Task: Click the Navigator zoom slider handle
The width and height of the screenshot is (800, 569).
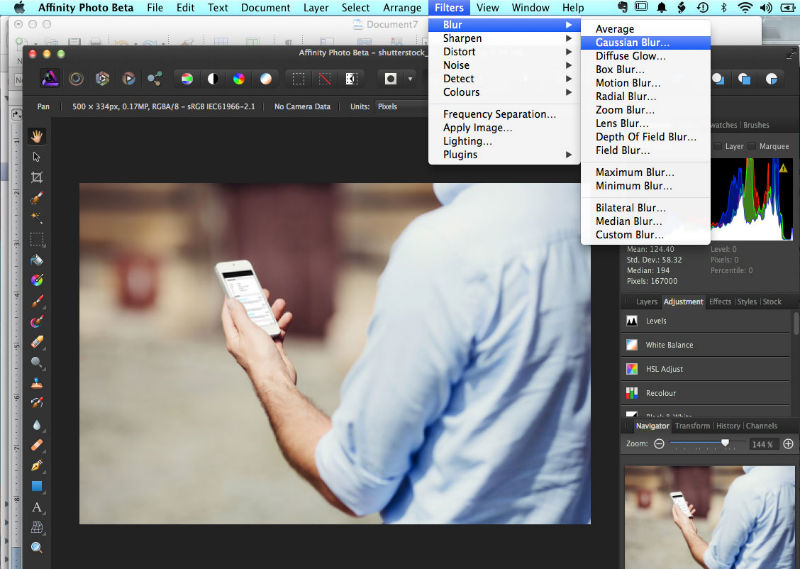Action: pos(725,443)
